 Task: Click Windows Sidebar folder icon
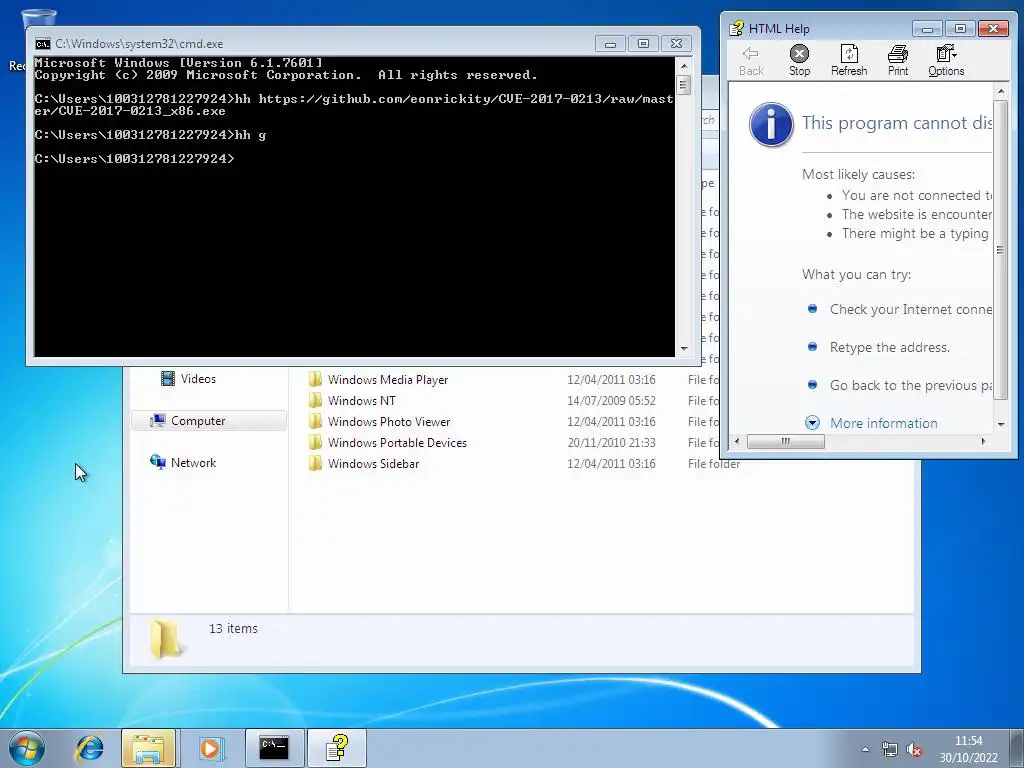coord(315,463)
